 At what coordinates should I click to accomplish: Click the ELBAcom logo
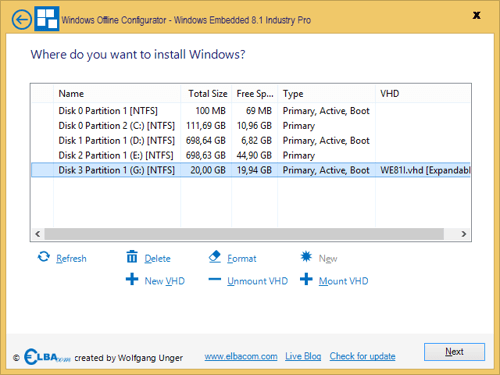pyautogui.click(x=47, y=357)
